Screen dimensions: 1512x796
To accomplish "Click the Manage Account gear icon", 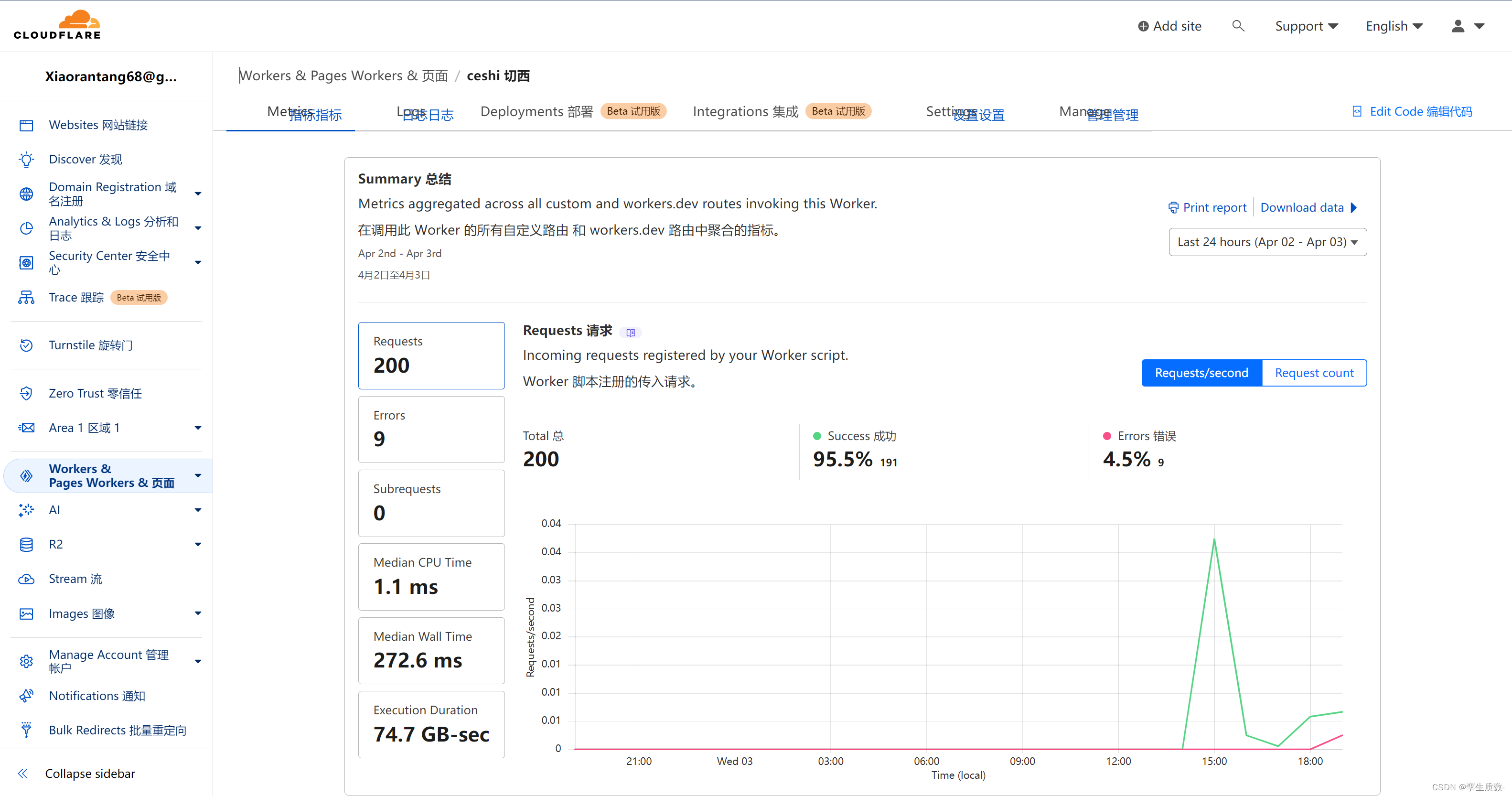I will coord(26,661).
